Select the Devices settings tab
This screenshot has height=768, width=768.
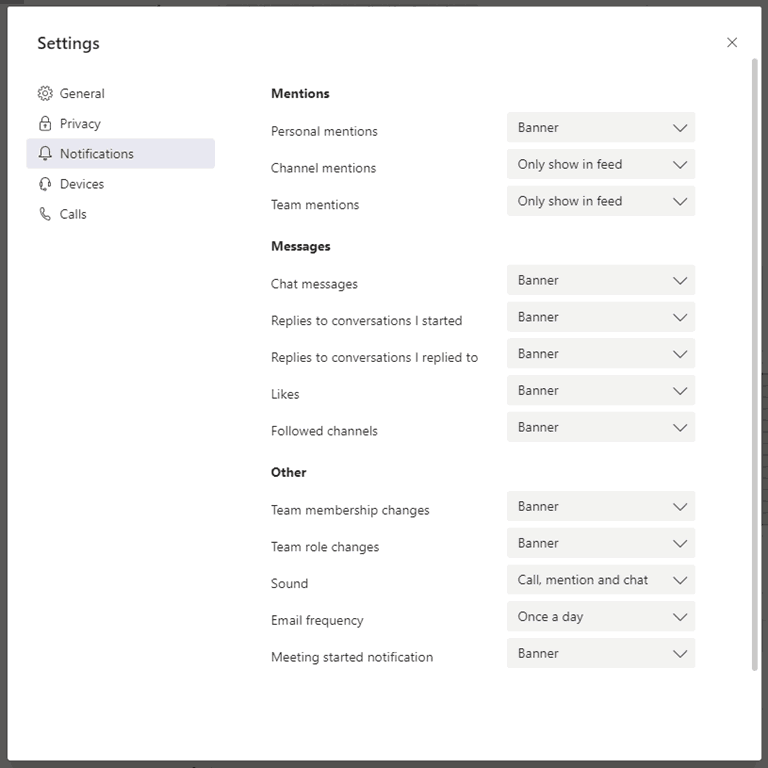[82, 184]
